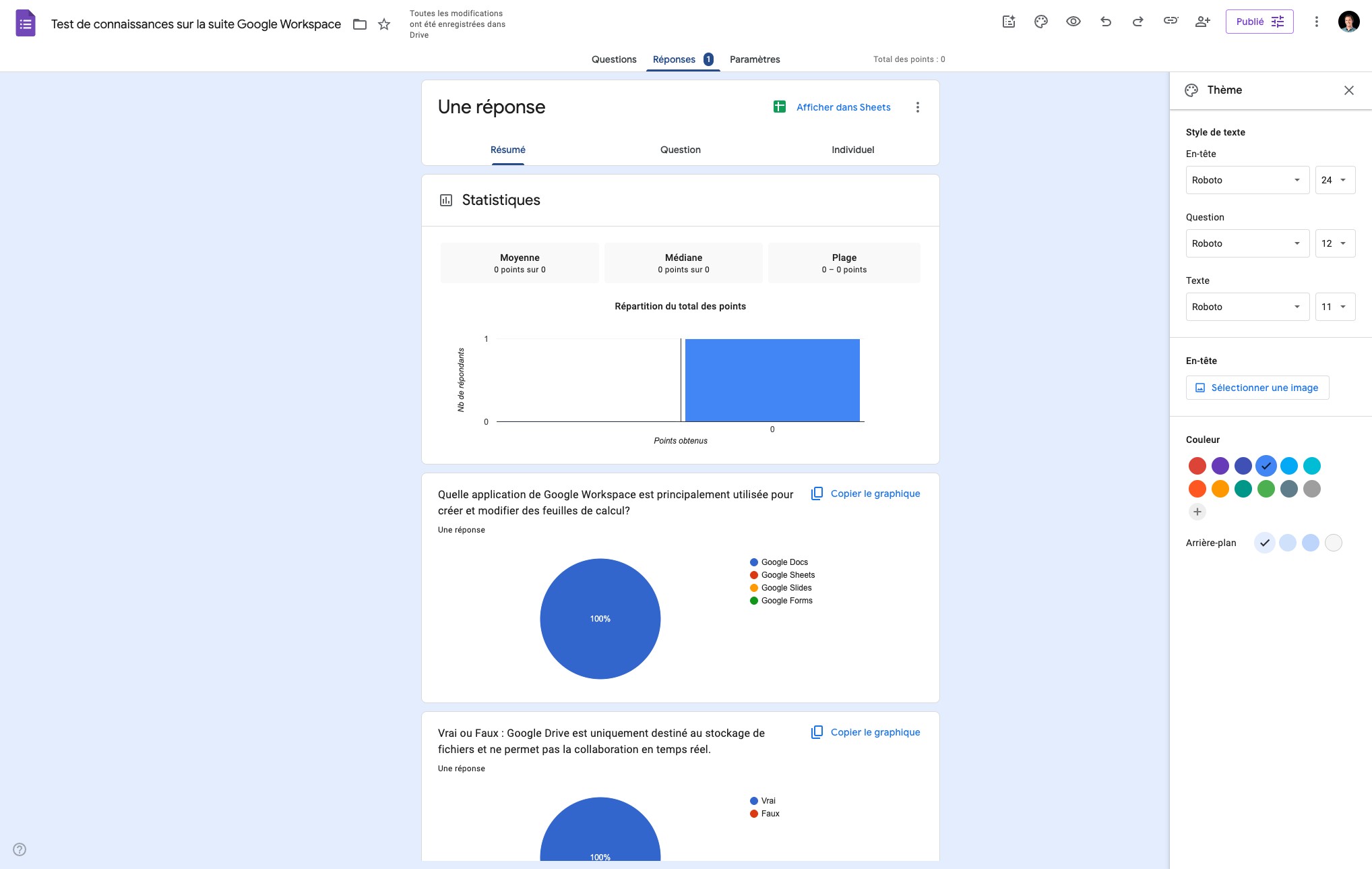The width and height of the screenshot is (1372, 869).
Task: Click Google Forms legend entry
Action: click(782, 601)
